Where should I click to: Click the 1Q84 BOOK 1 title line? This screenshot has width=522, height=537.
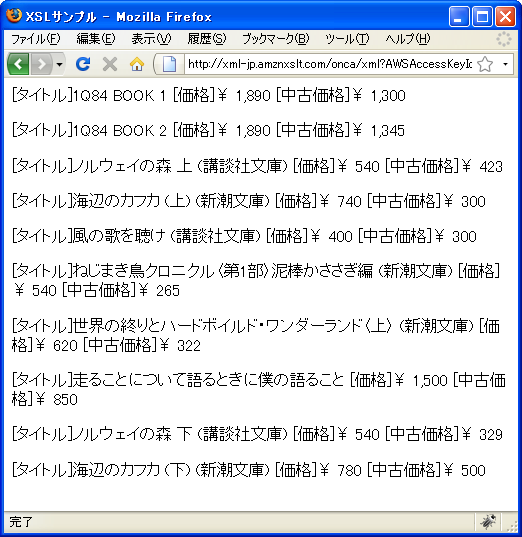[209, 95]
